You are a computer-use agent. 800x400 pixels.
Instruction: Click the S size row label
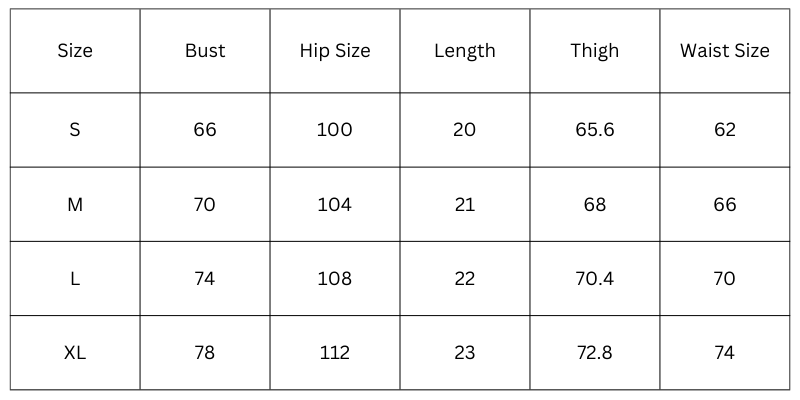(x=75, y=130)
